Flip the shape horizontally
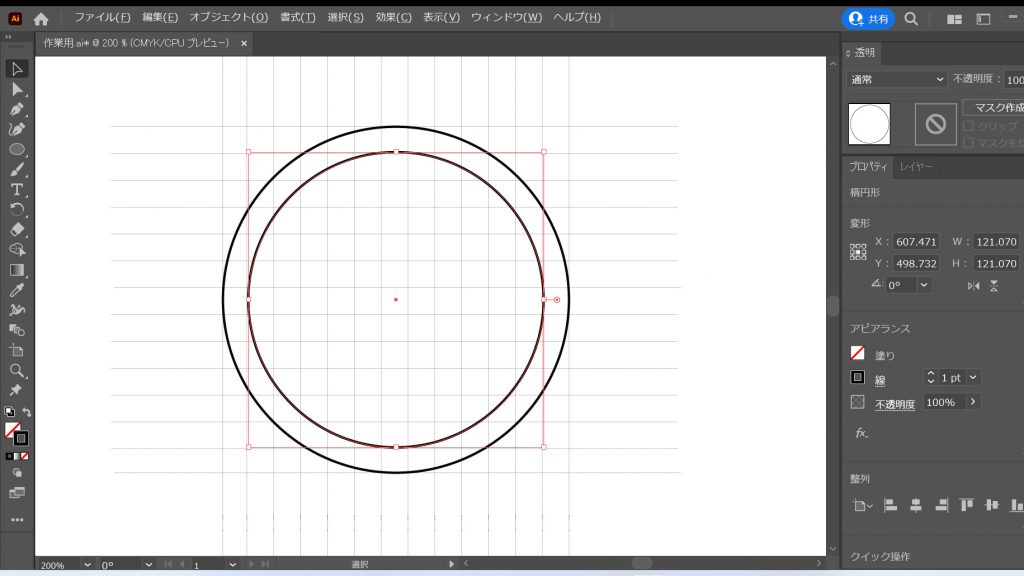This screenshot has height=576, width=1024. 974,286
